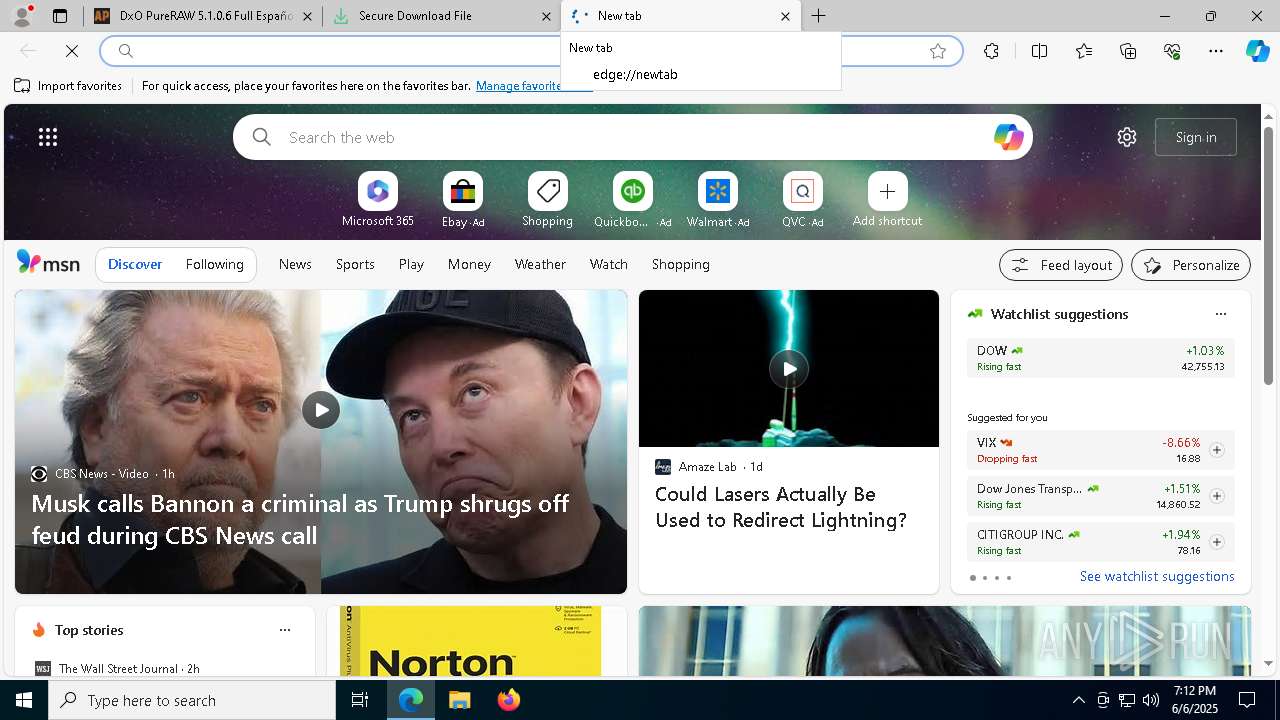Open Task View on the taskbar
Screen dimensions: 1280x720
(x=360, y=700)
